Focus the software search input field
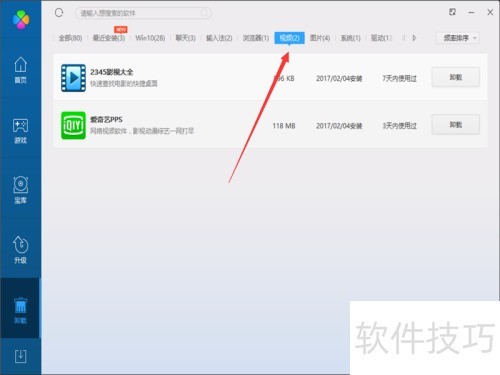The width and height of the screenshot is (500, 375). pos(143,13)
